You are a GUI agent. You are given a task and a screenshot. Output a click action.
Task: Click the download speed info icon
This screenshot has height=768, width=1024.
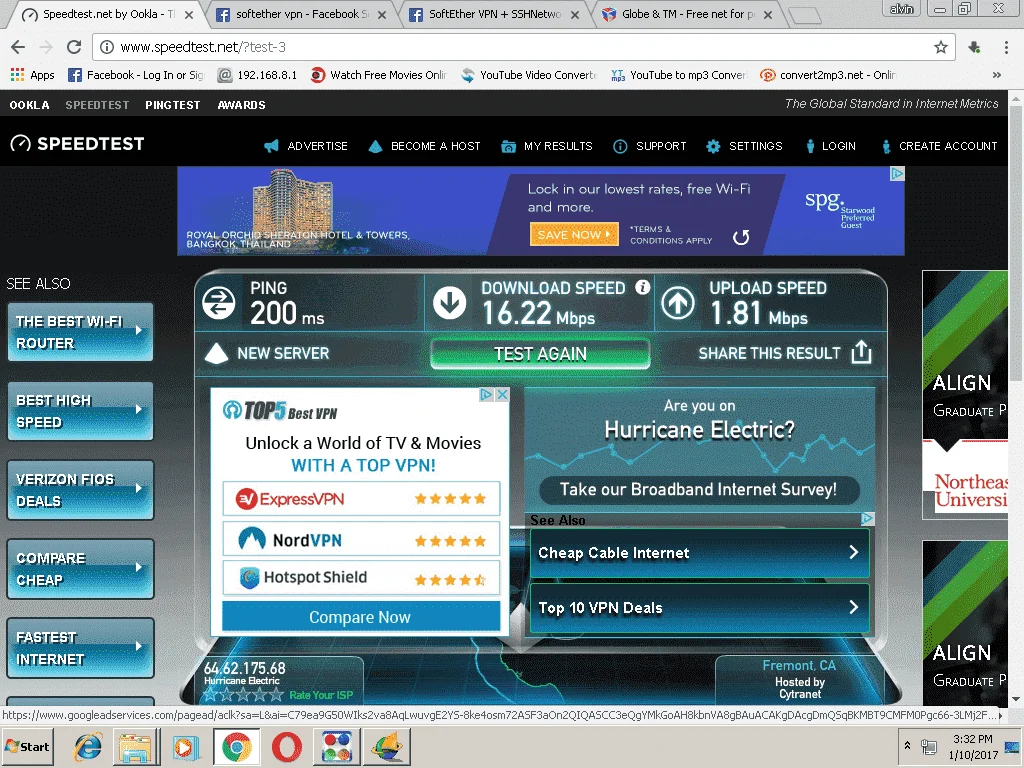(643, 287)
